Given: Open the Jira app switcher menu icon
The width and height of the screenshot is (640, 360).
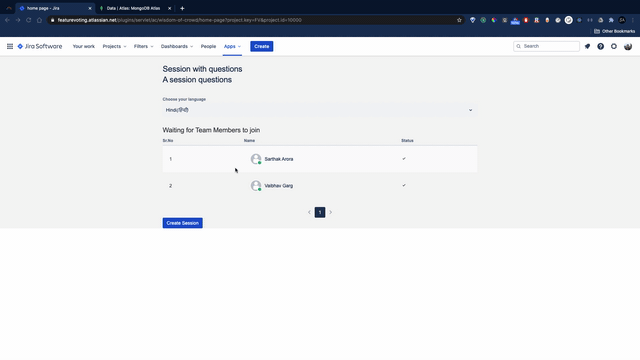Looking at the screenshot, I should coord(10,47).
